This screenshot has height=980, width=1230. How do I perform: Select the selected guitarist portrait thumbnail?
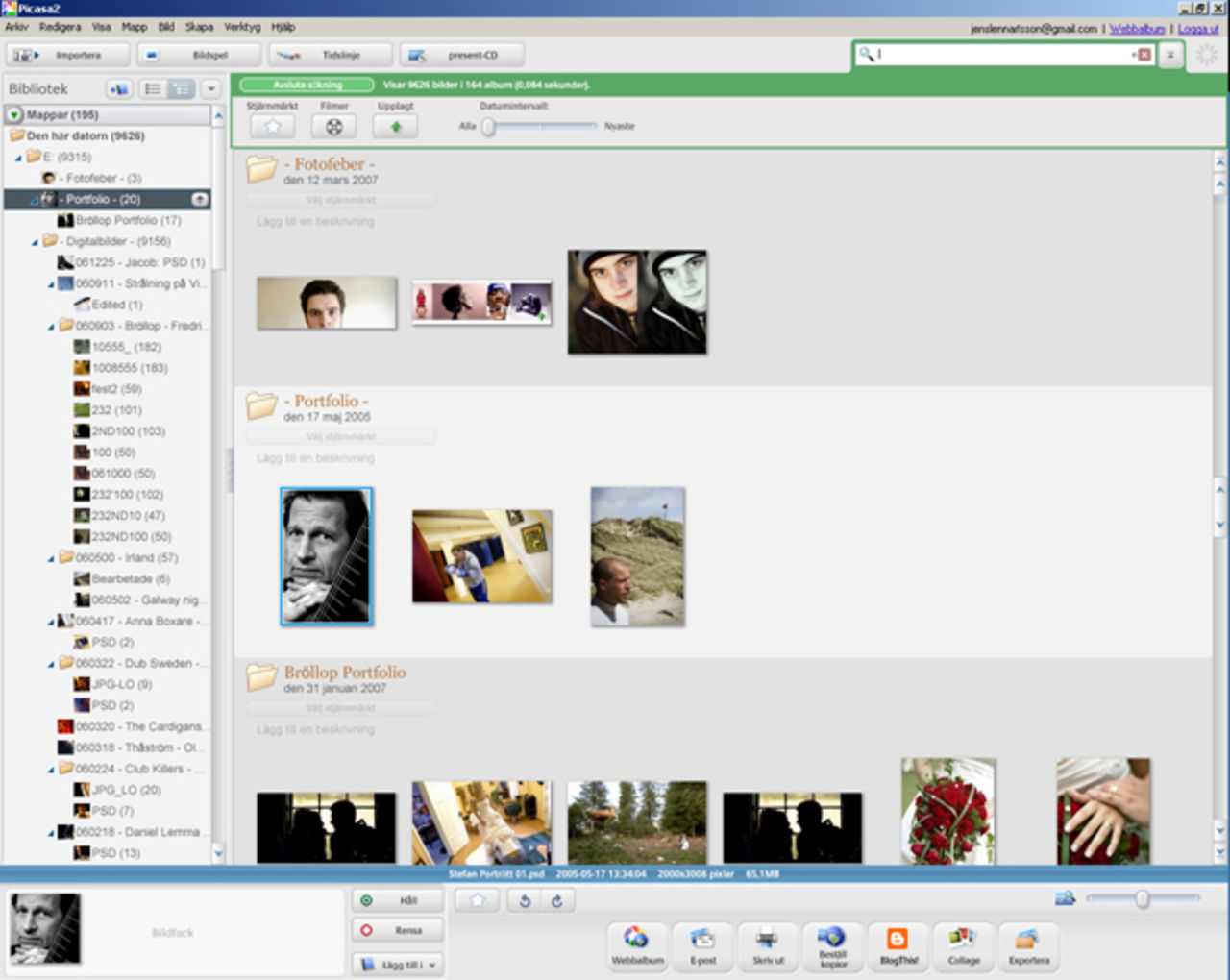click(x=327, y=555)
